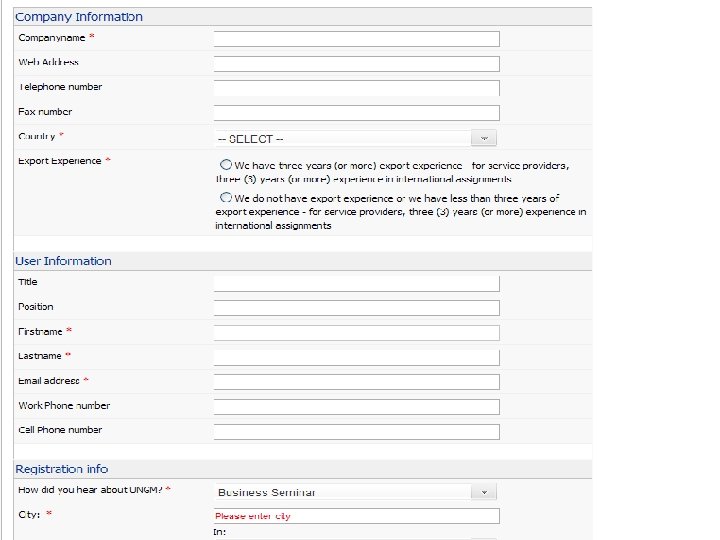This screenshot has height=540, width=720.
Task: Click the Firstname input field
Action: pos(356,333)
